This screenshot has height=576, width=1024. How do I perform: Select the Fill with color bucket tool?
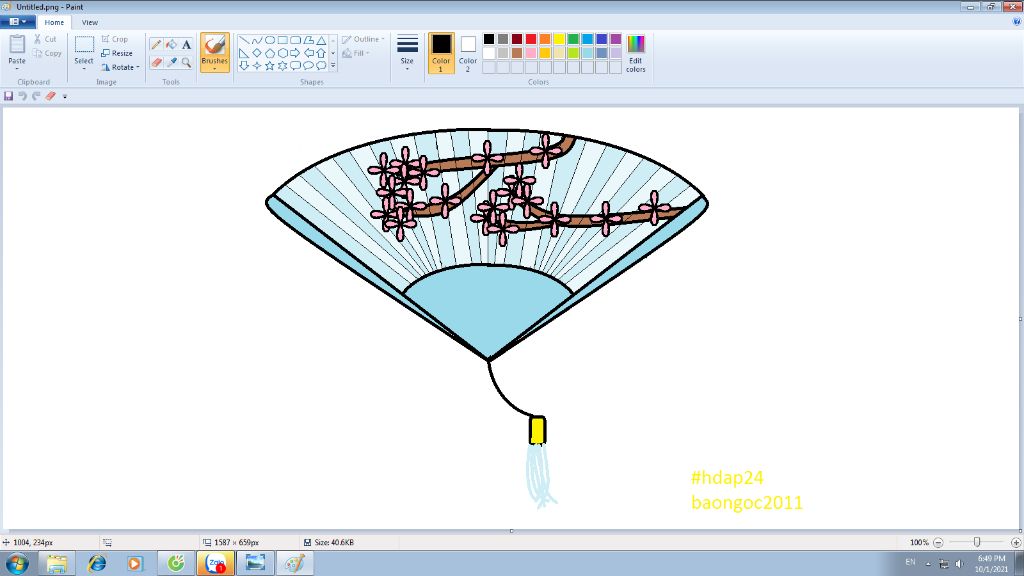coord(171,44)
